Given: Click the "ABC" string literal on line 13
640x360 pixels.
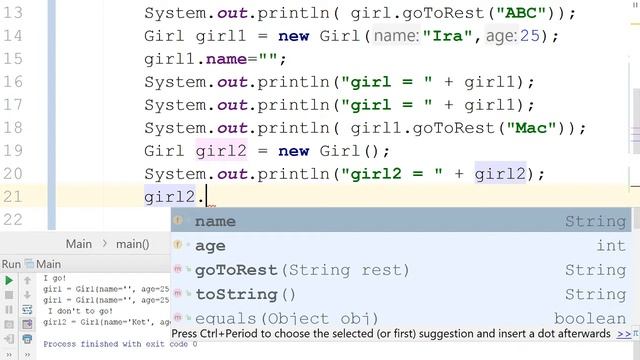Looking at the screenshot, I should click(x=521, y=13).
